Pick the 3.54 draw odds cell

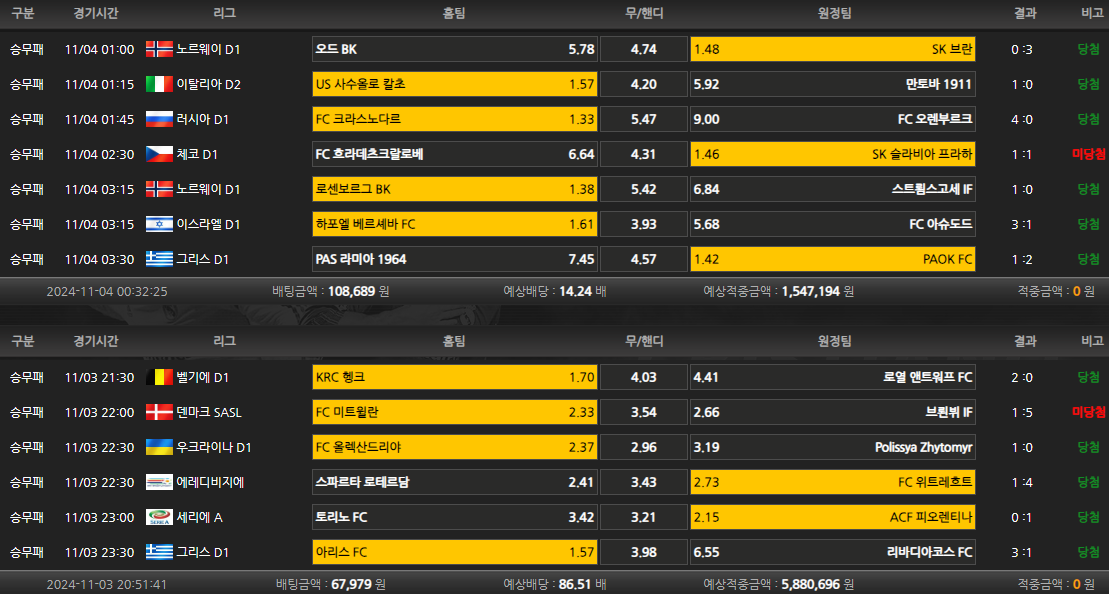point(644,412)
